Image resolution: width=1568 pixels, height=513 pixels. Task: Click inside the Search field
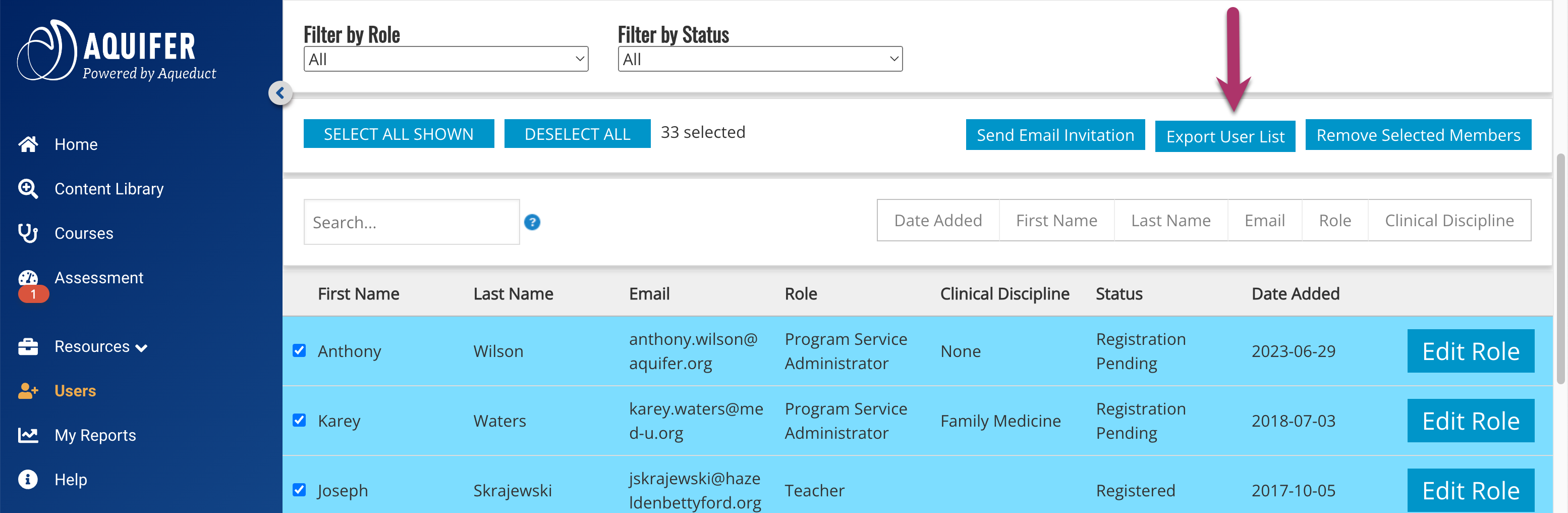[x=412, y=222]
